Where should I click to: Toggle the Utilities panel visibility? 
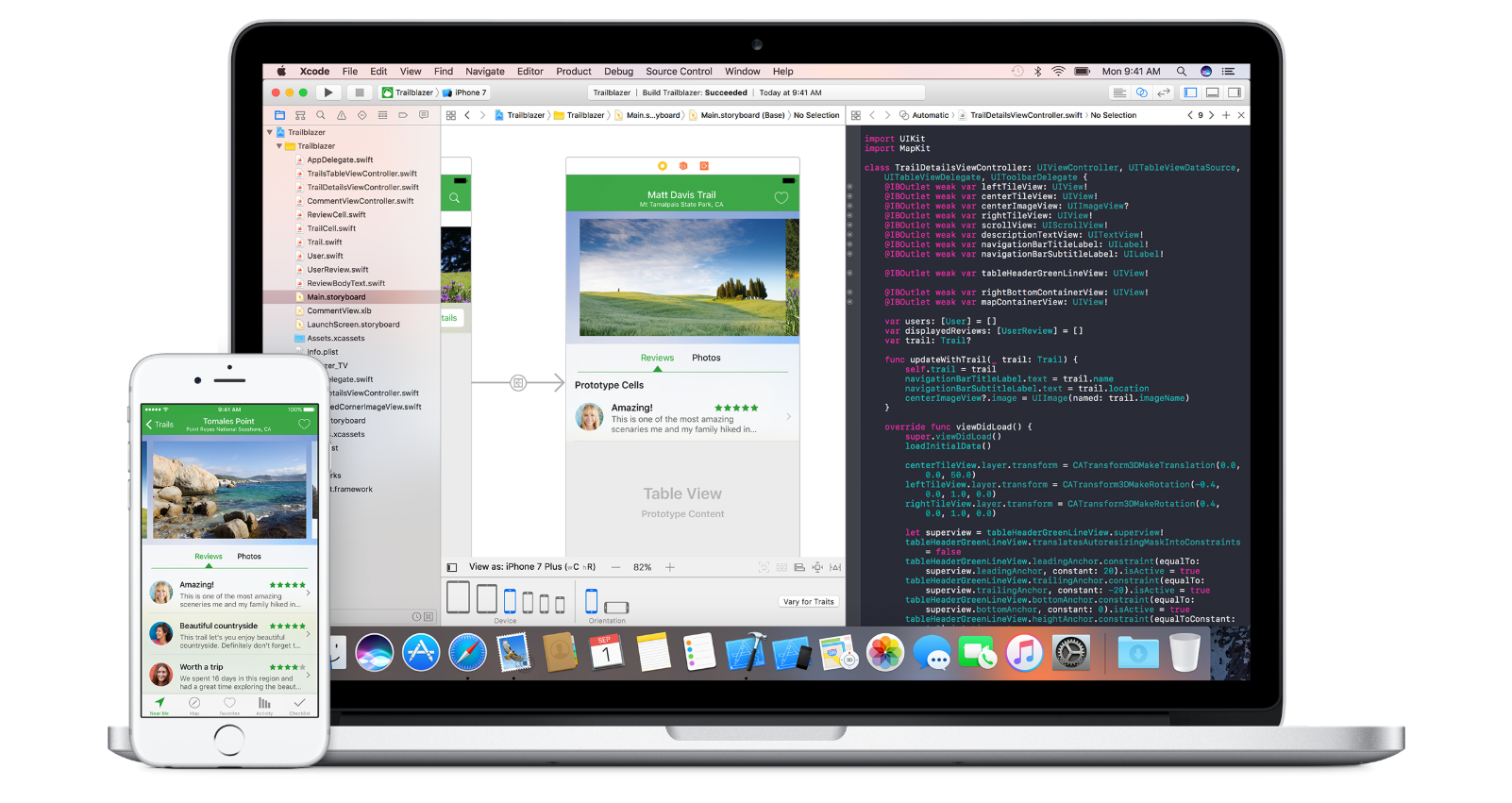point(1234,92)
